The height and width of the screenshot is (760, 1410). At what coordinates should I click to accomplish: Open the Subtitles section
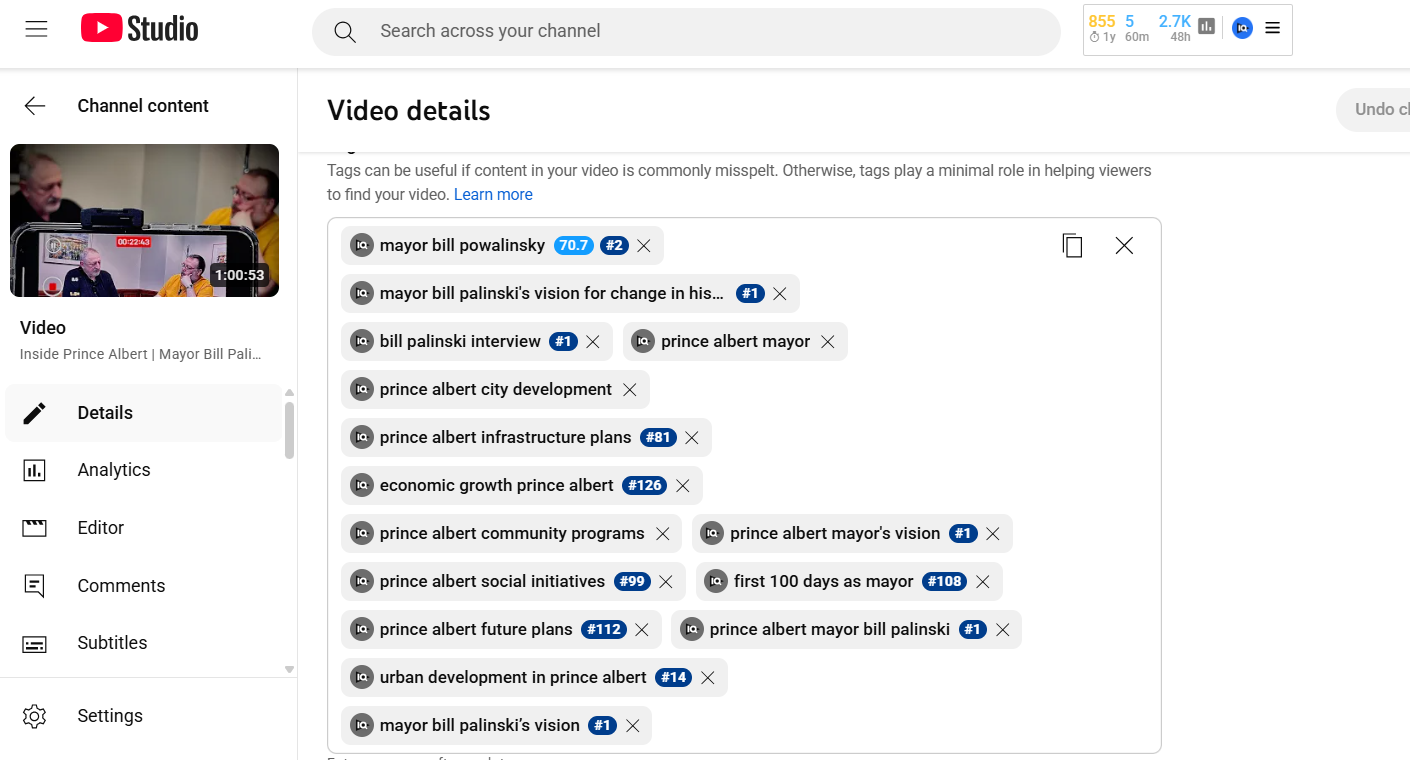tap(112, 643)
